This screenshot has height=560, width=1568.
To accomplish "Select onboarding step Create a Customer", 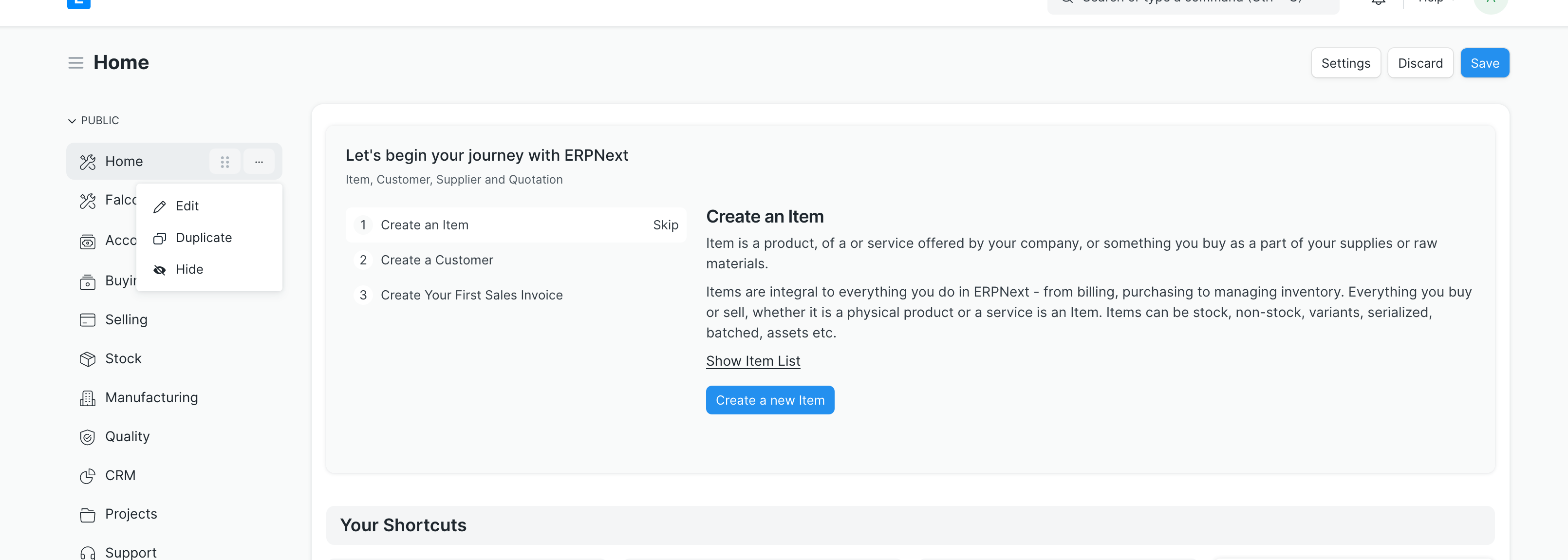I will coord(516,260).
